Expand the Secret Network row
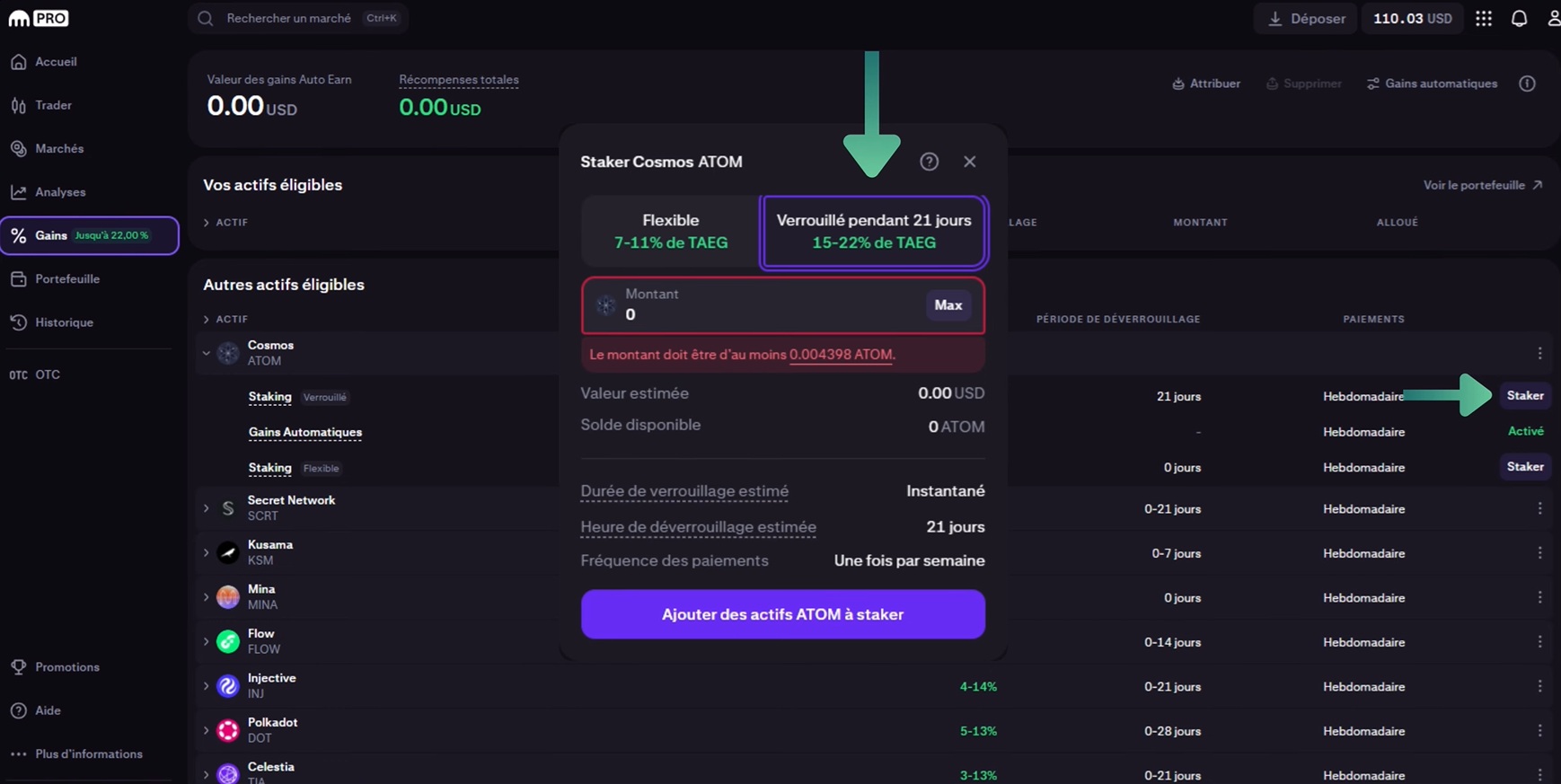Image resolution: width=1561 pixels, height=784 pixels. point(207,508)
